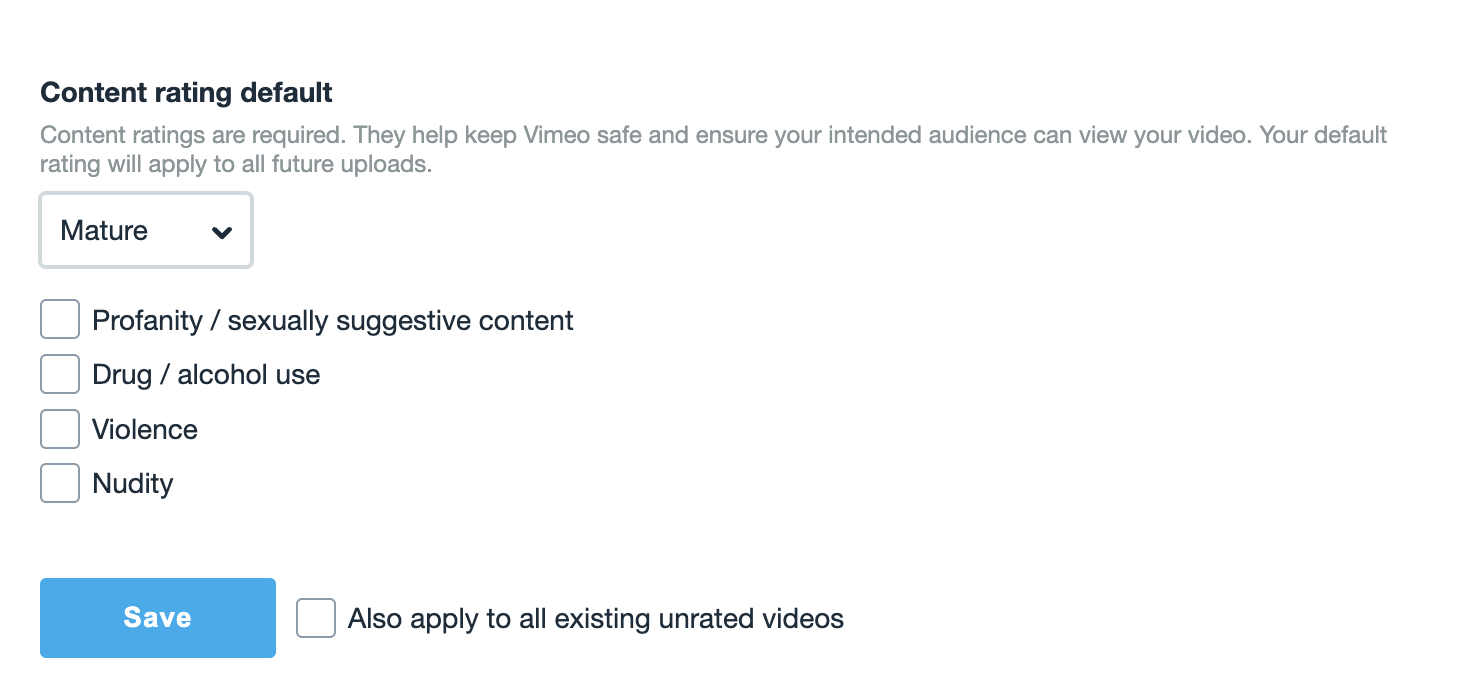Enable the Drug / alcohol use checkbox
The height and width of the screenshot is (686, 1468).
(60, 375)
